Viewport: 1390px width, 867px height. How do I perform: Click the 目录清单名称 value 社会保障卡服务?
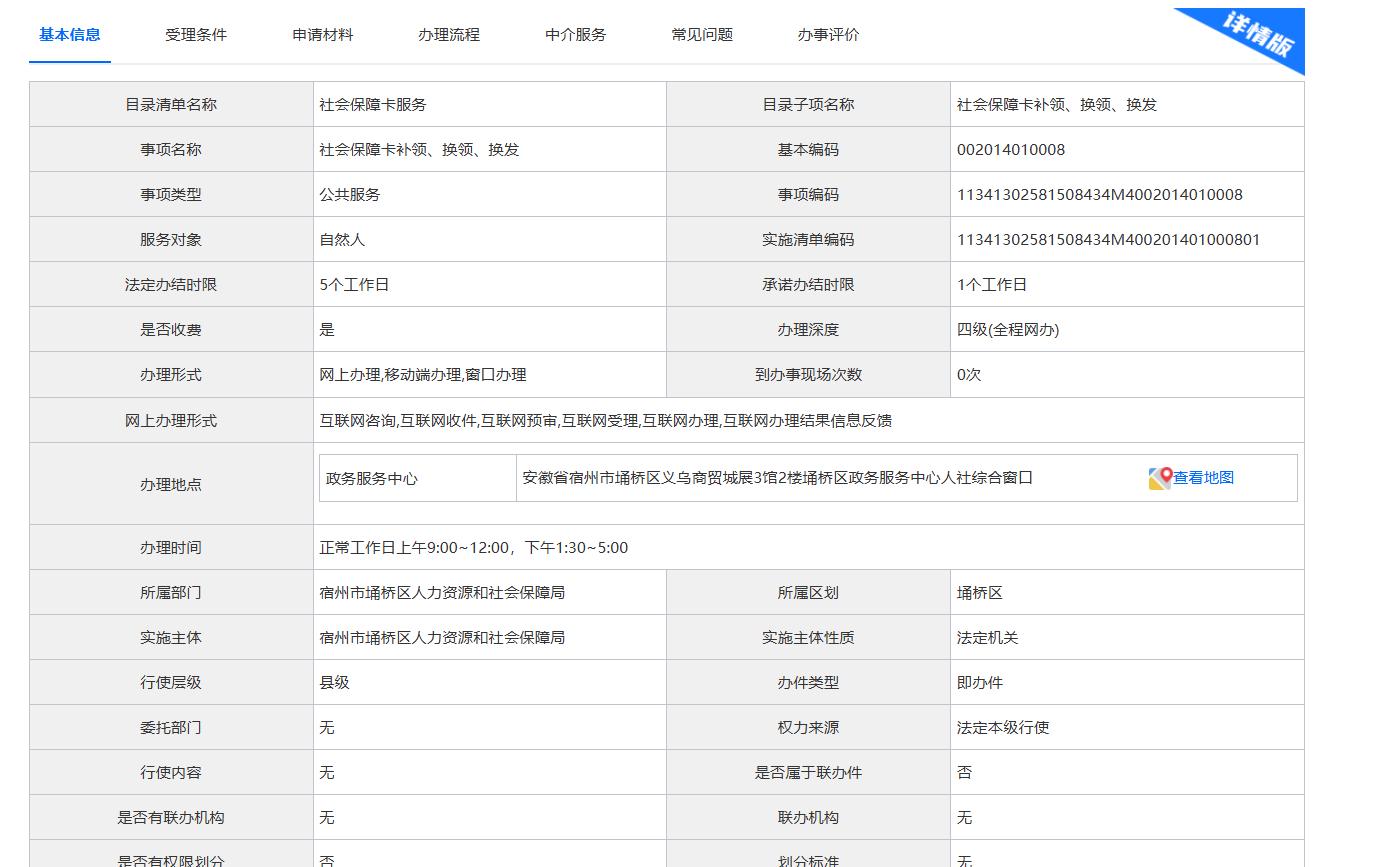coord(373,105)
